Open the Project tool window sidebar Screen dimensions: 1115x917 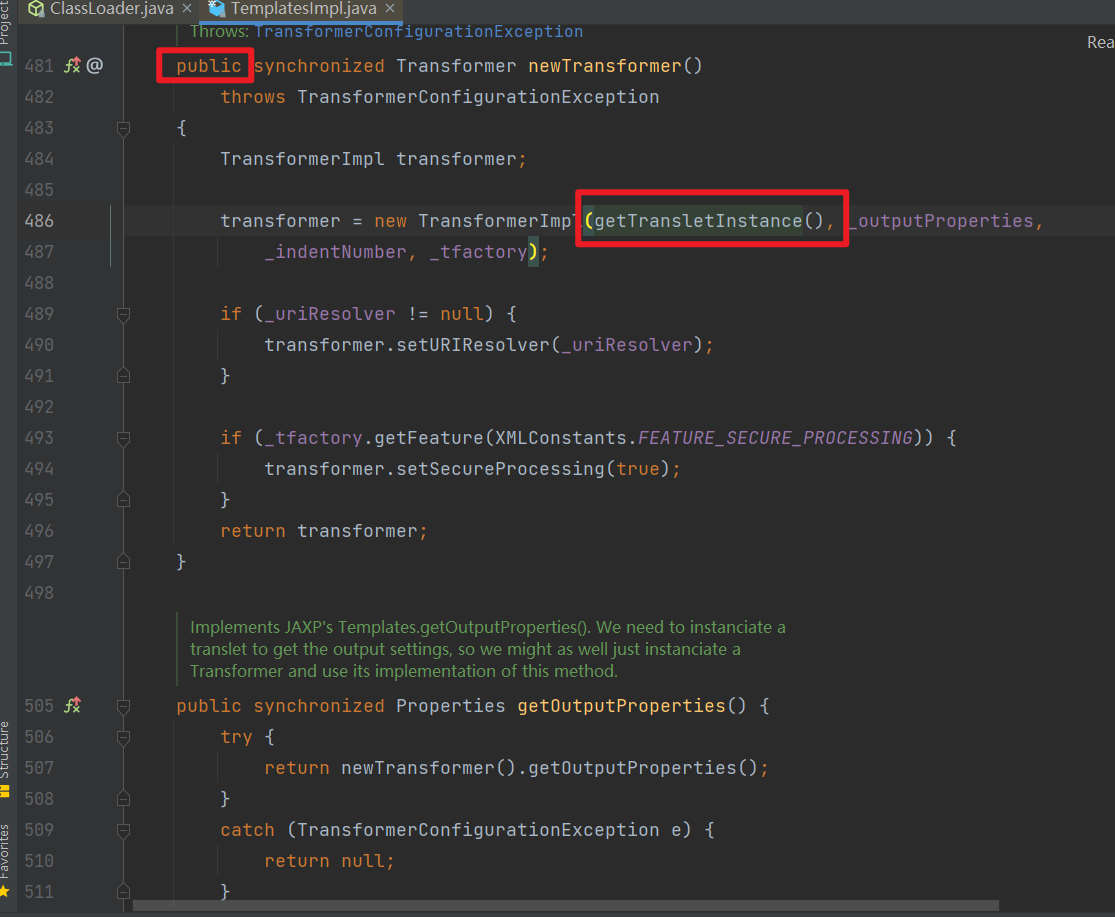[8, 25]
